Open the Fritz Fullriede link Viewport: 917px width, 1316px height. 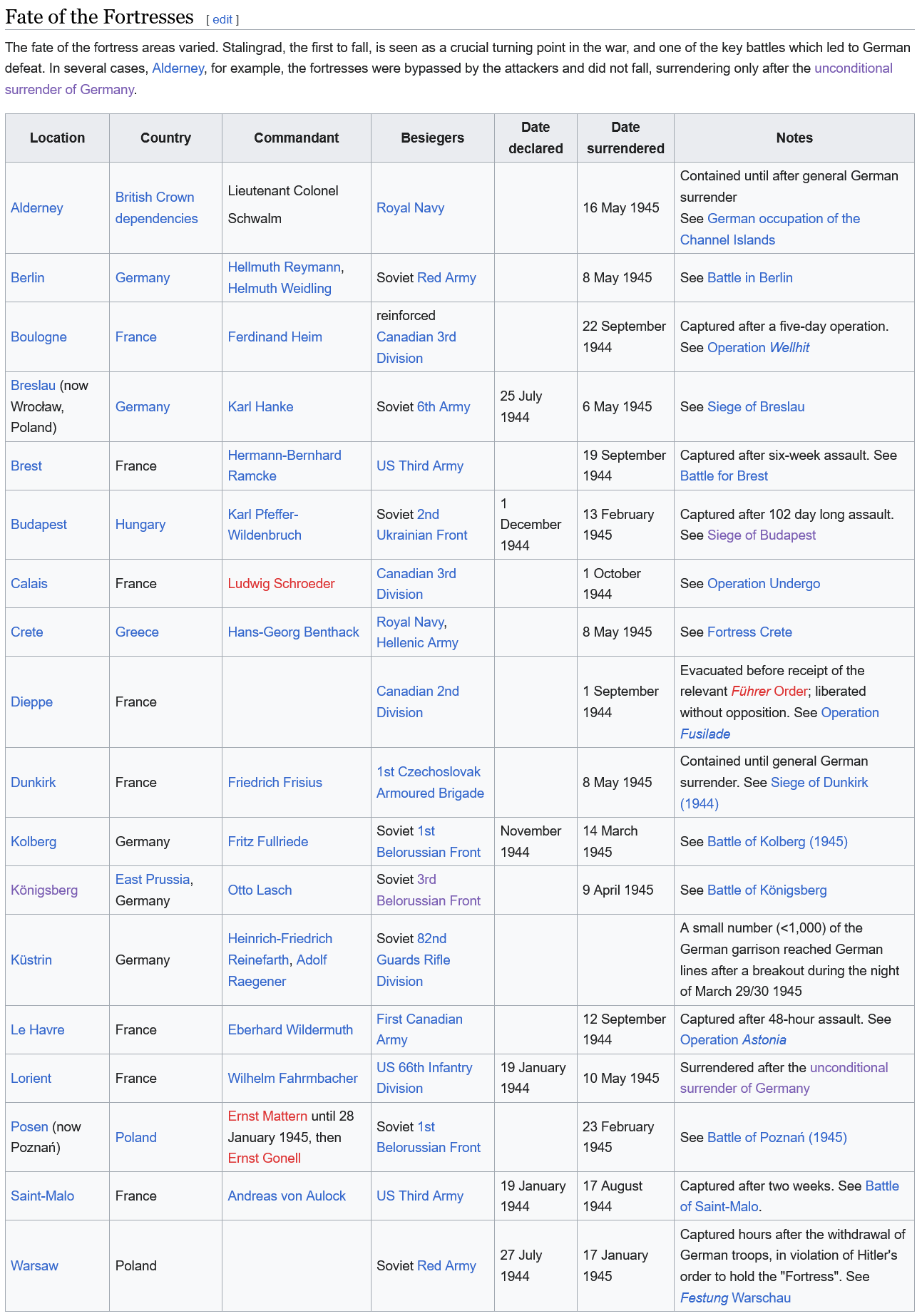tap(268, 842)
